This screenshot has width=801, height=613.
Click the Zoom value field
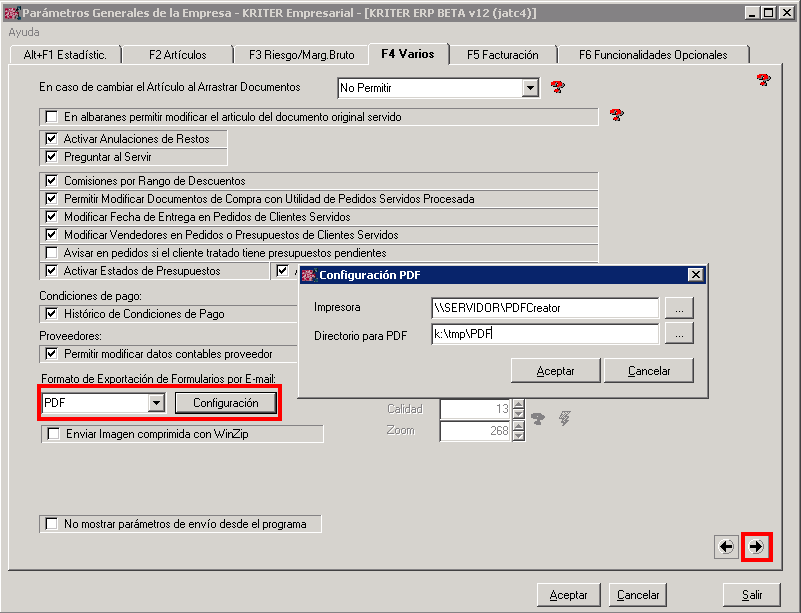[475, 431]
